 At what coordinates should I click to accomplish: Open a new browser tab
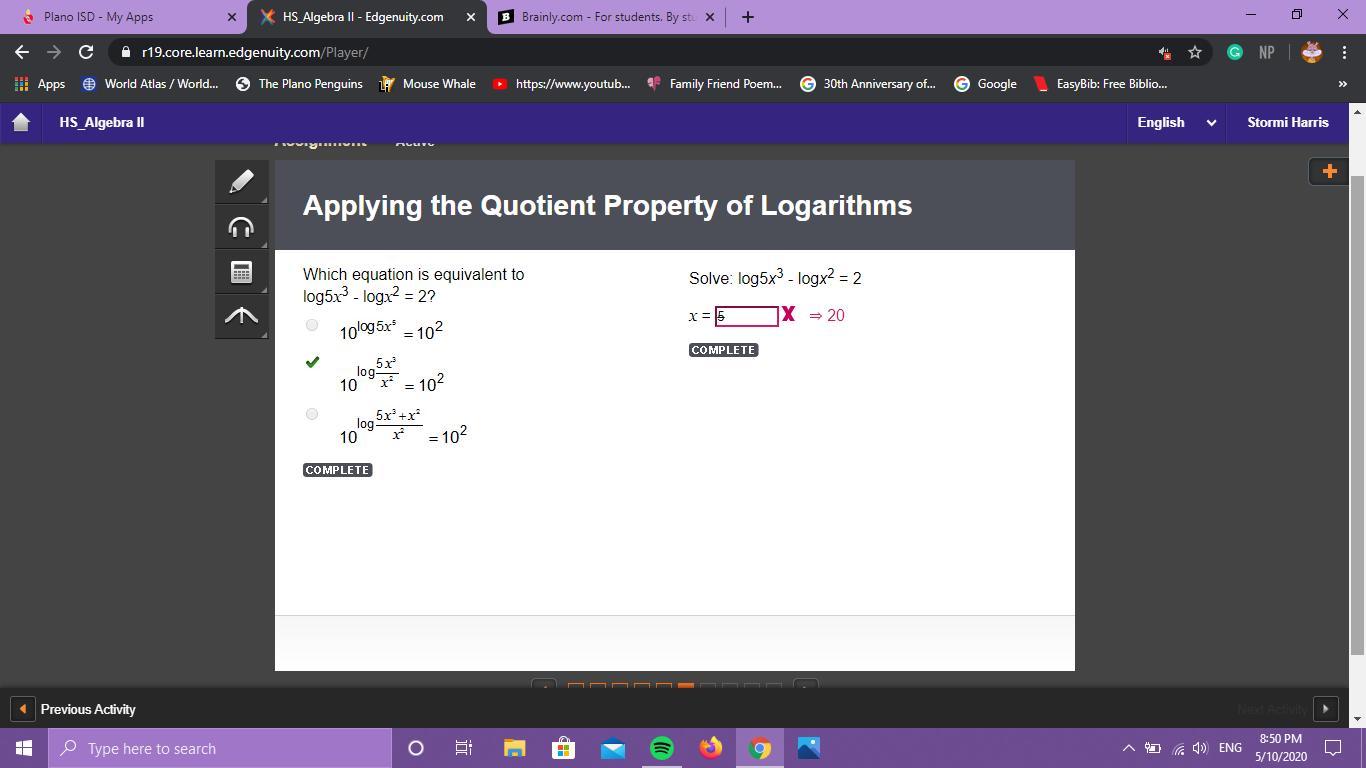coord(747,17)
